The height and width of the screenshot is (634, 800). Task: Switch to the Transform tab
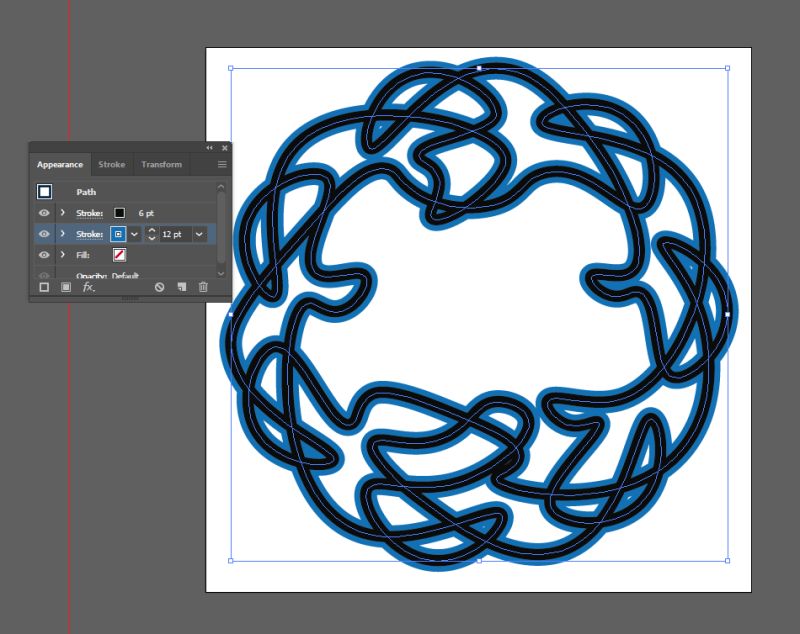[x=160, y=165]
